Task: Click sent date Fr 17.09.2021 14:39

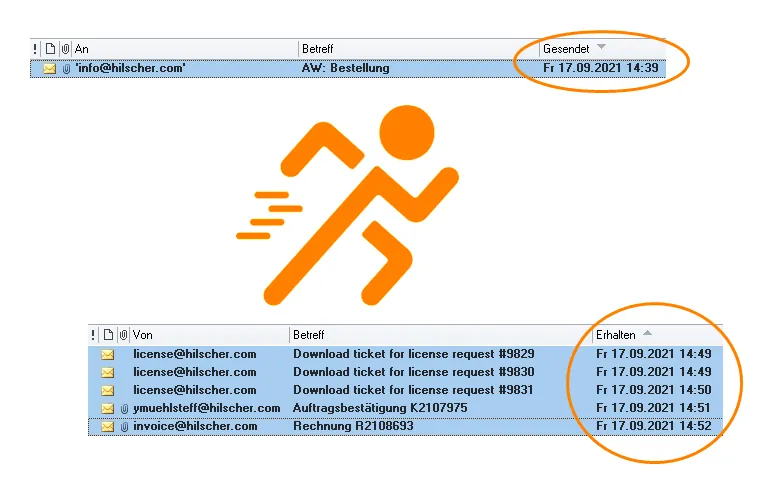Action: pos(600,68)
